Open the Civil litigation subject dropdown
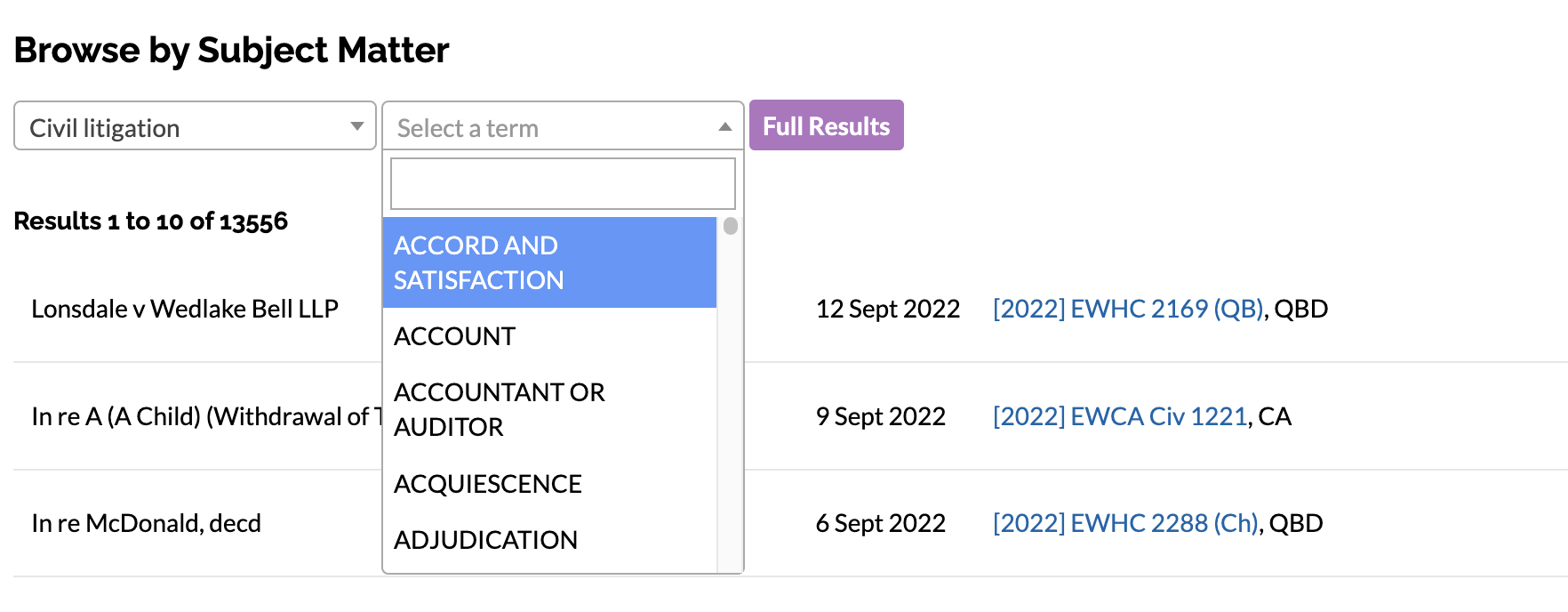The width and height of the screenshot is (1568, 612). pos(178,127)
